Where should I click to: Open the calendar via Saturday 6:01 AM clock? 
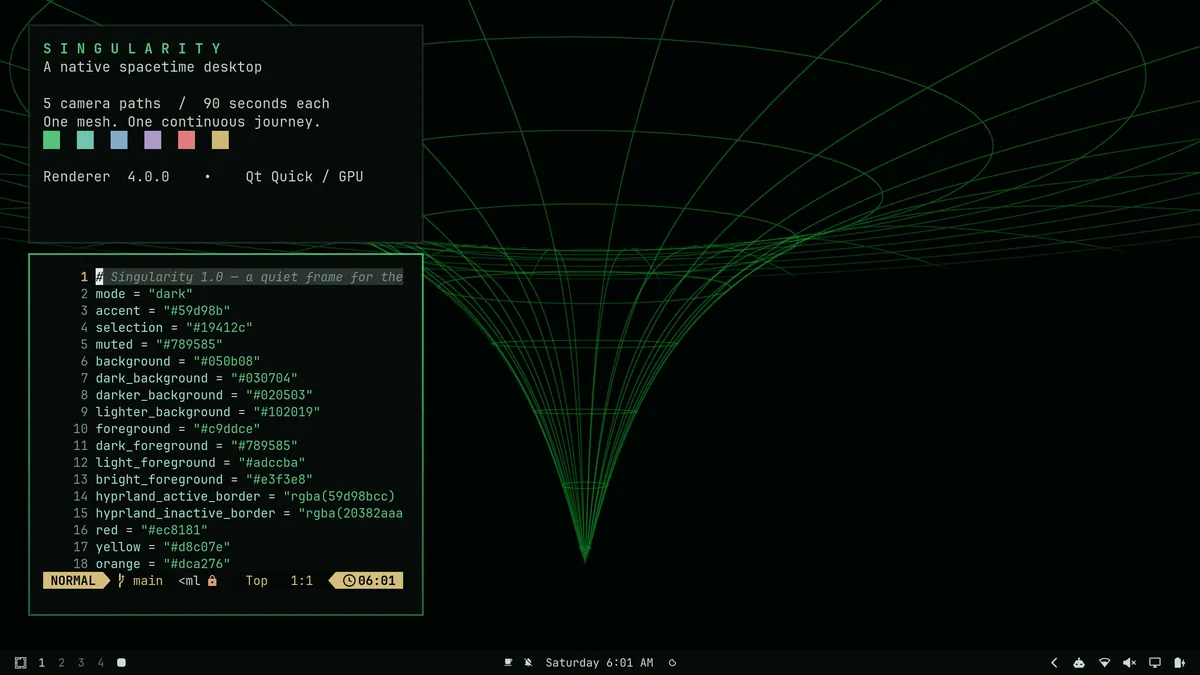tap(600, 663)
